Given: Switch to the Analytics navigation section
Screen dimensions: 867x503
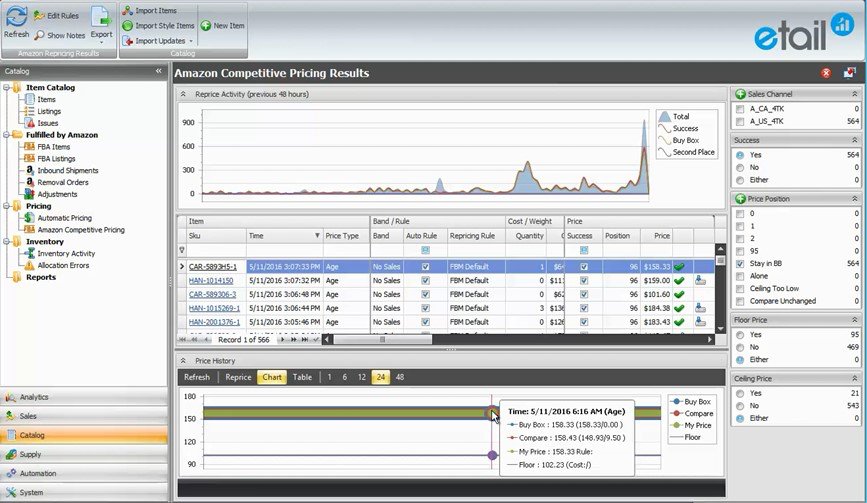Looking at the screenshot, I should point(84,397).
